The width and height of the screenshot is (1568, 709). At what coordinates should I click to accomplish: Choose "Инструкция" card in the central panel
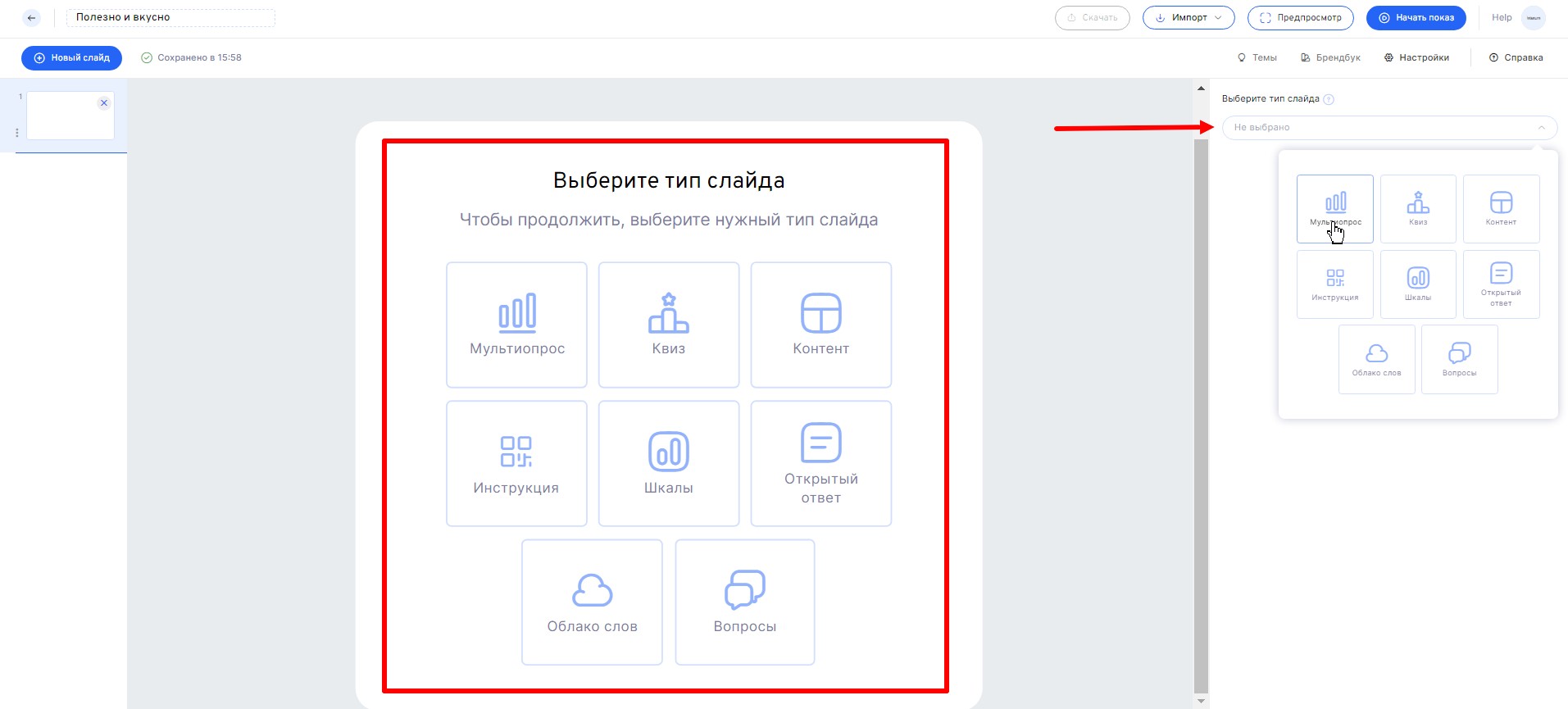pos(516,463)
